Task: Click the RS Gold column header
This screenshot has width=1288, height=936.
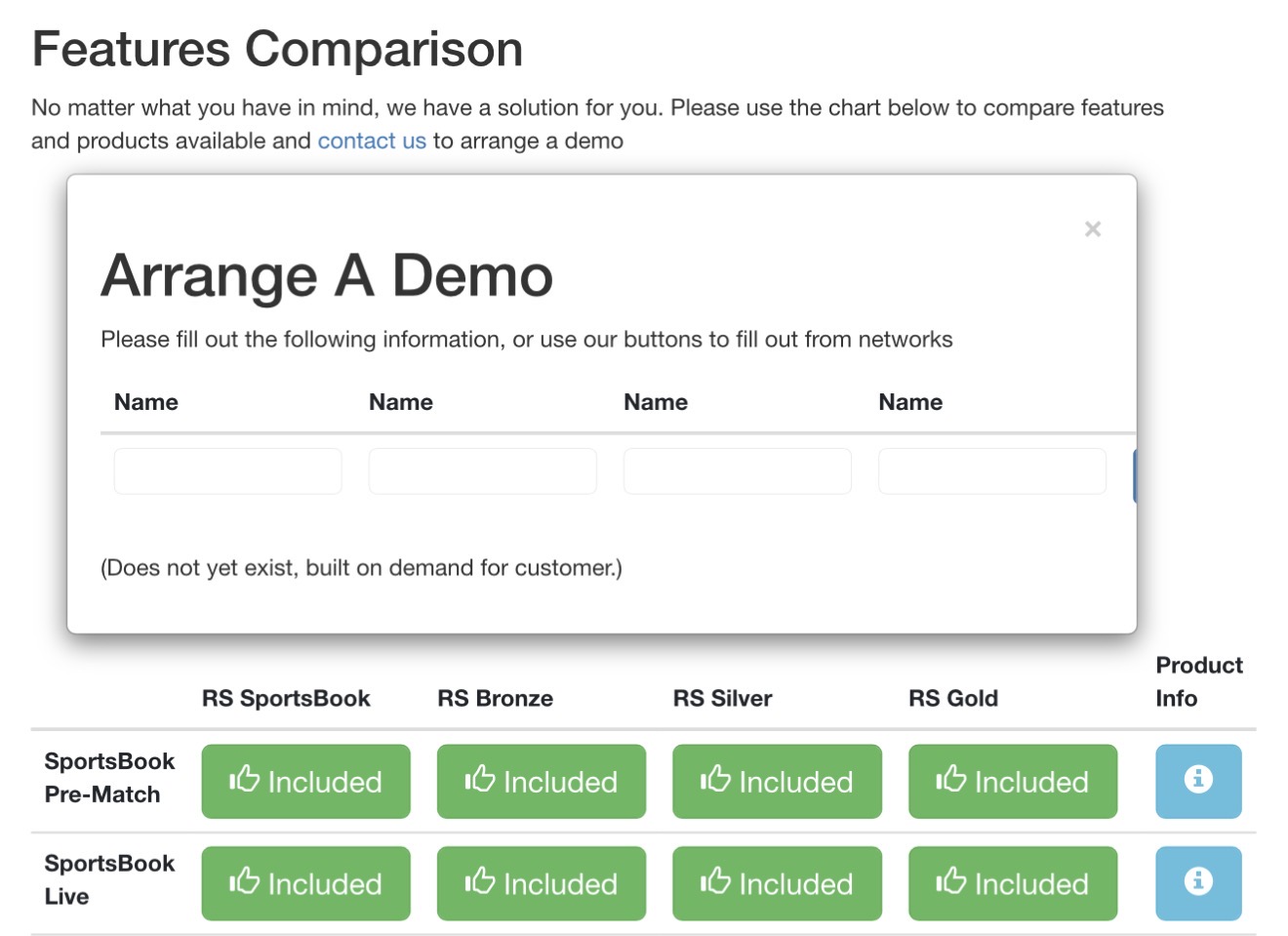Action: click(x=952, y=699)
